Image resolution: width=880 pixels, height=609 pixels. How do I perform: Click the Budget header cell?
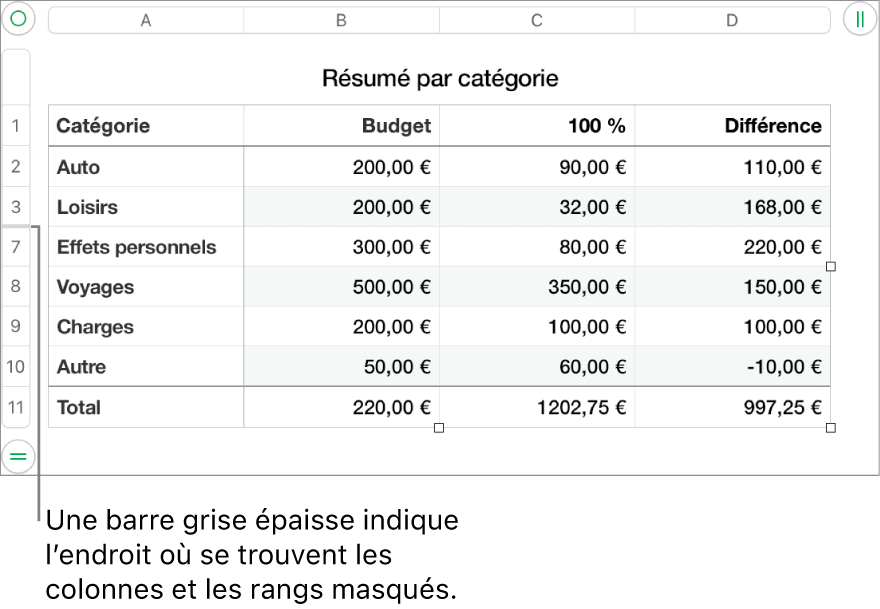341,126
